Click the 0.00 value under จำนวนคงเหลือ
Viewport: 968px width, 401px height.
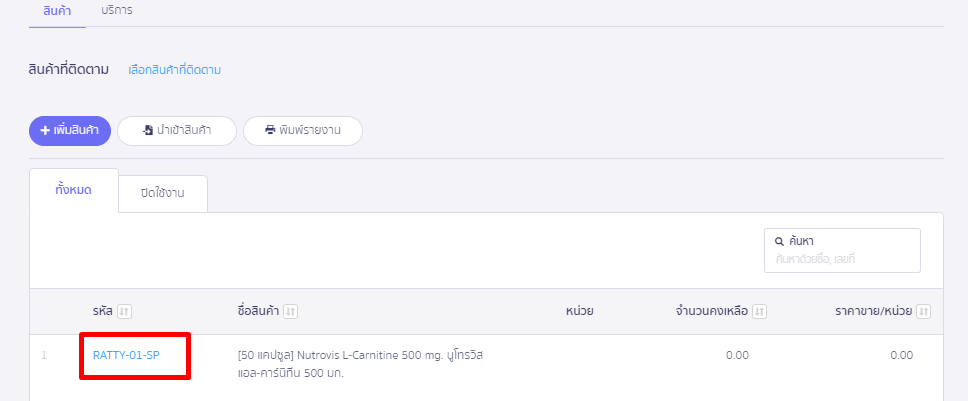pyautogui.click(x=736, y=355)
